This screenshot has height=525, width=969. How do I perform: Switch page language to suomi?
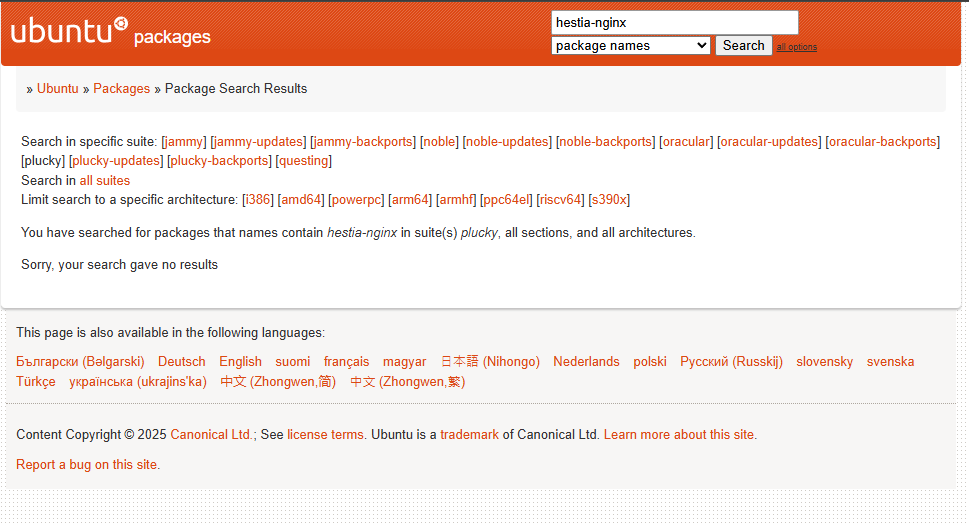[293, 361]
